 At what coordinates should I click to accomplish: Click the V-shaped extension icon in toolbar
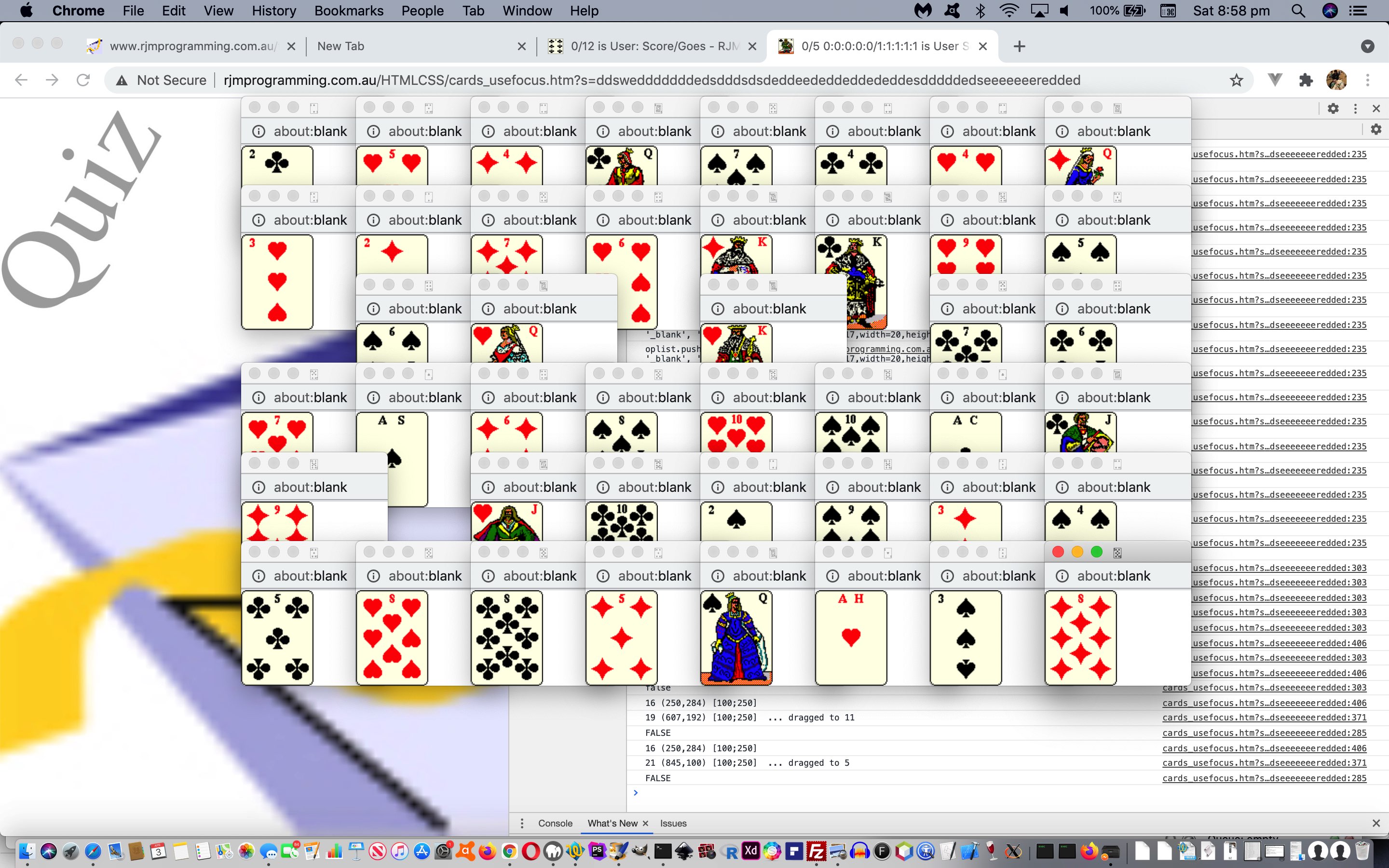(x=1275, y=80)
